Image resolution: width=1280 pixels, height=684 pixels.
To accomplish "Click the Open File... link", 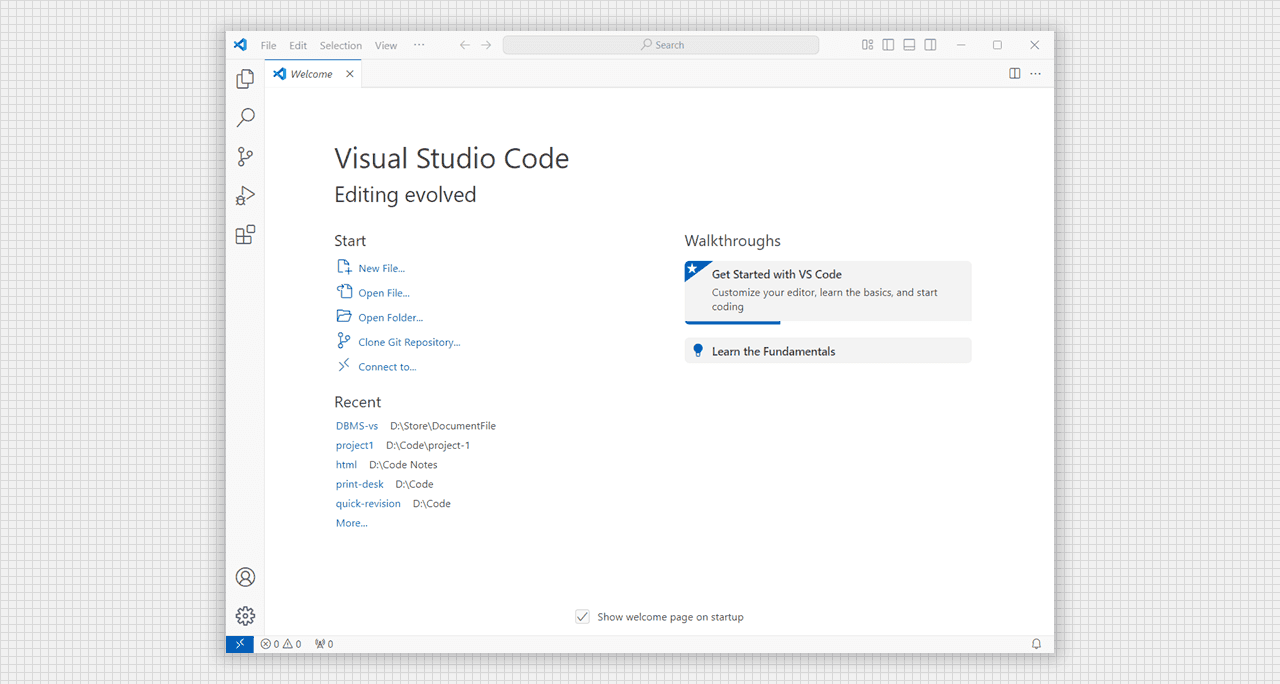I will 384,293.
